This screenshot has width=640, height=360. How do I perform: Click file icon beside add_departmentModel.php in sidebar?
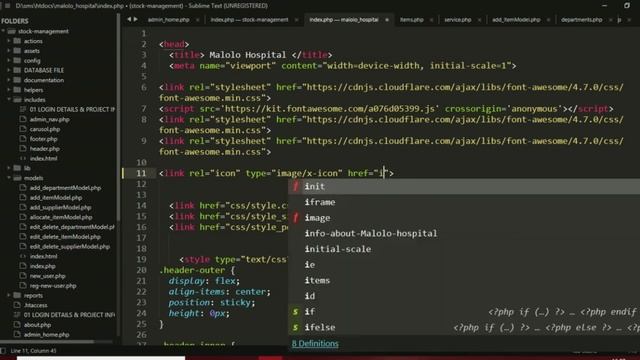point(23,188)
